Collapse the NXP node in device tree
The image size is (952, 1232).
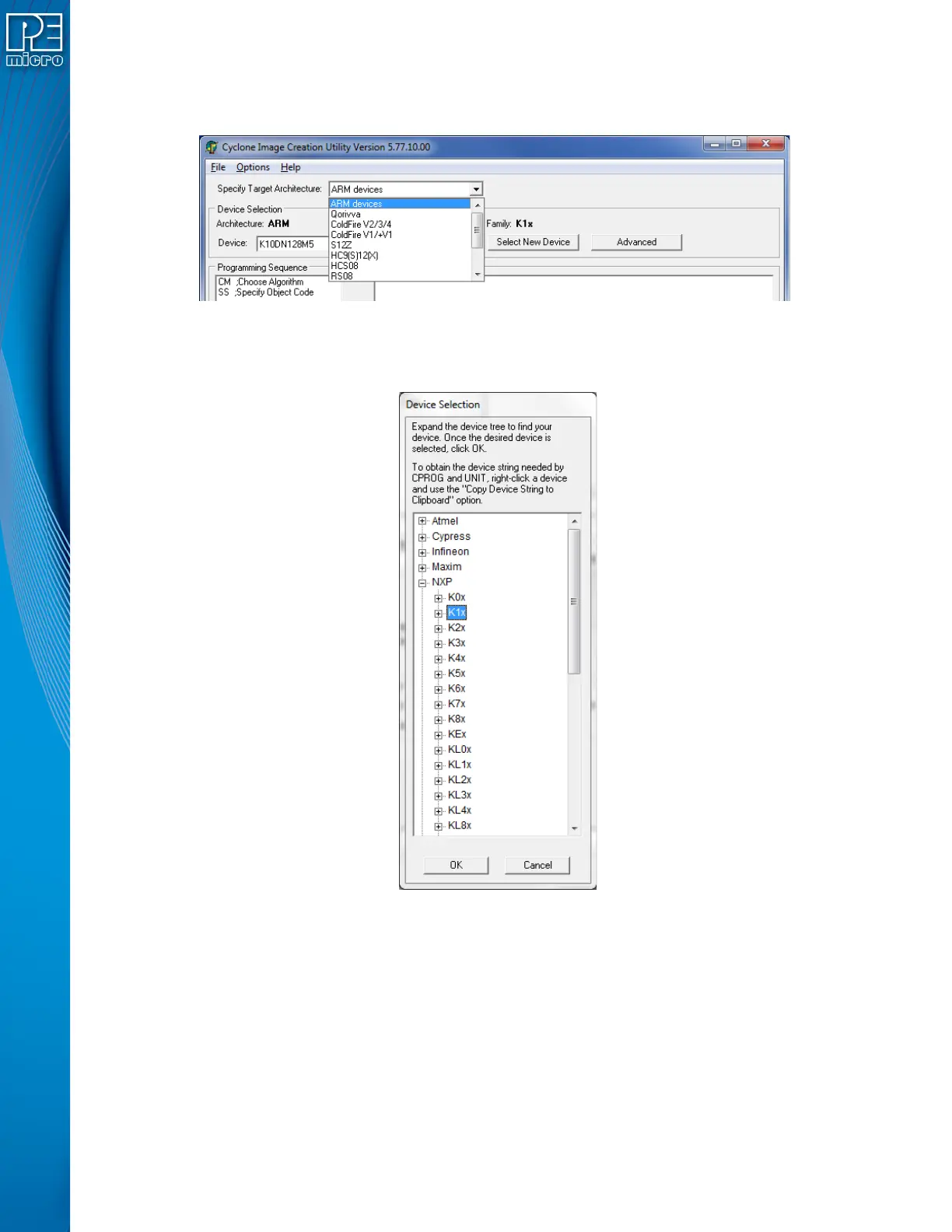coord(422,583)
